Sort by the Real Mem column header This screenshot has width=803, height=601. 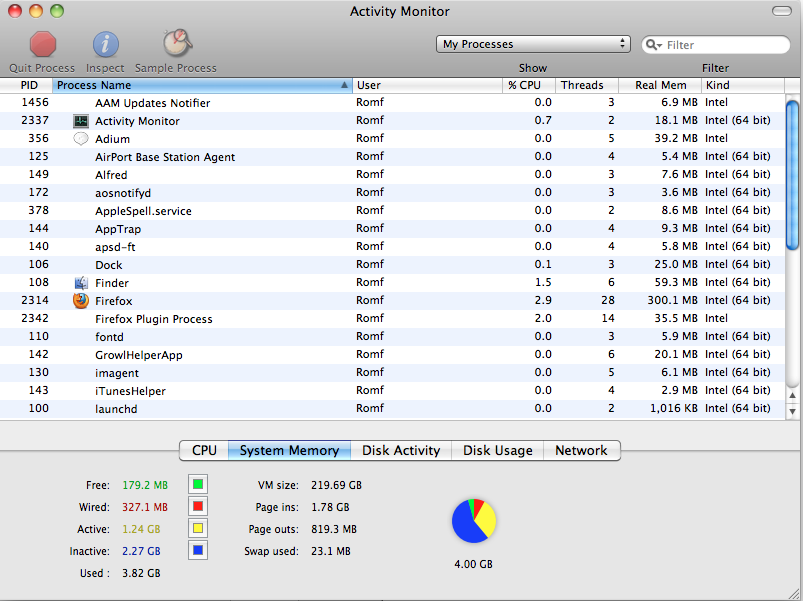(x=661, y=85)
